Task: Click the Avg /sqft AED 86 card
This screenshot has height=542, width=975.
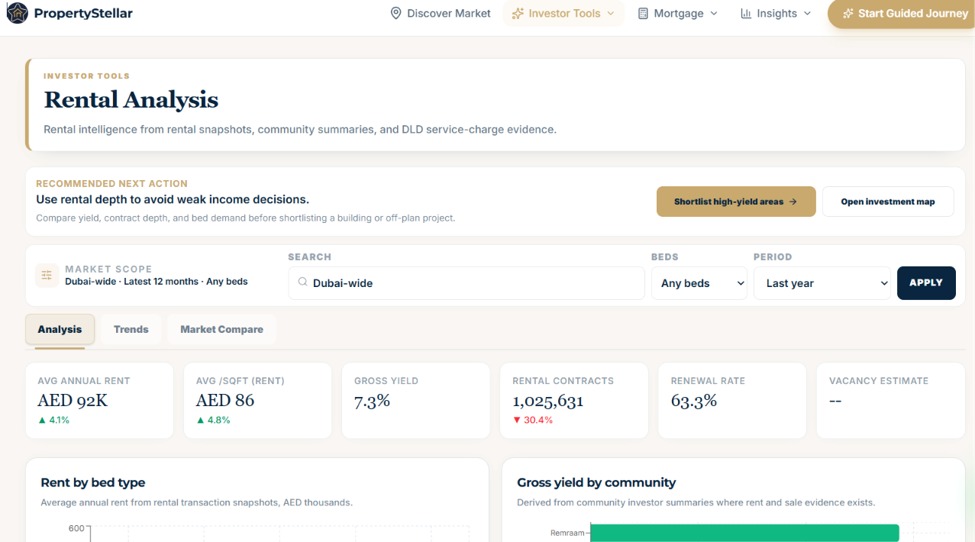Action: click(x=257, y=401)
